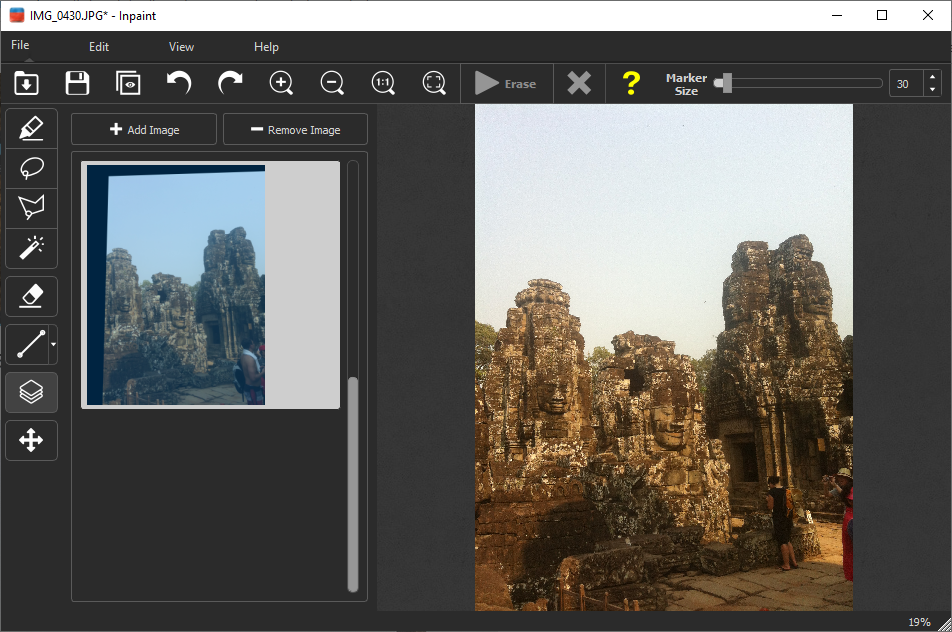
Task: Open the View menu
Action: pos(181,47)
